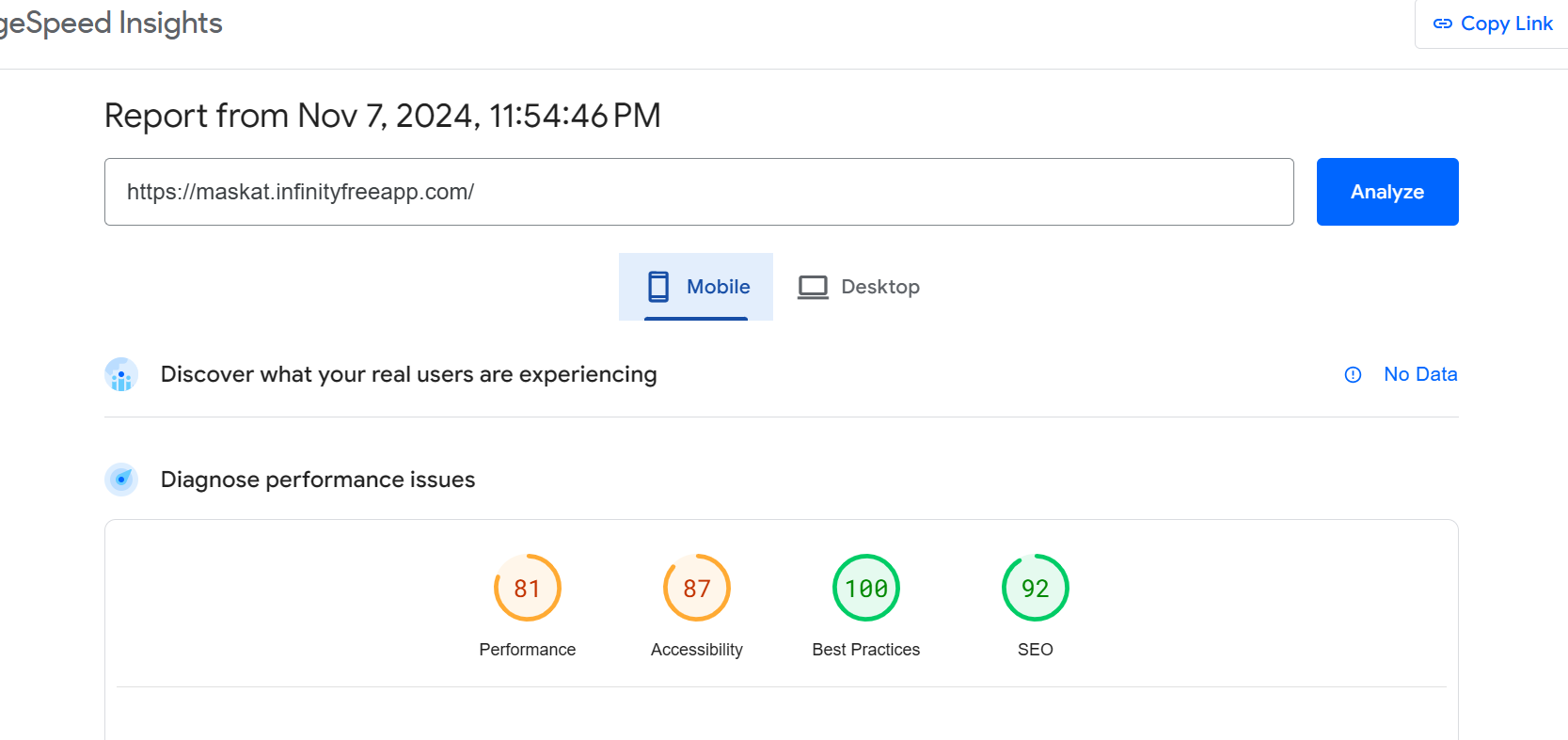1568x740 pixels.
Task: Select the Best Practices score gauge 100
Action: [865, 588]
